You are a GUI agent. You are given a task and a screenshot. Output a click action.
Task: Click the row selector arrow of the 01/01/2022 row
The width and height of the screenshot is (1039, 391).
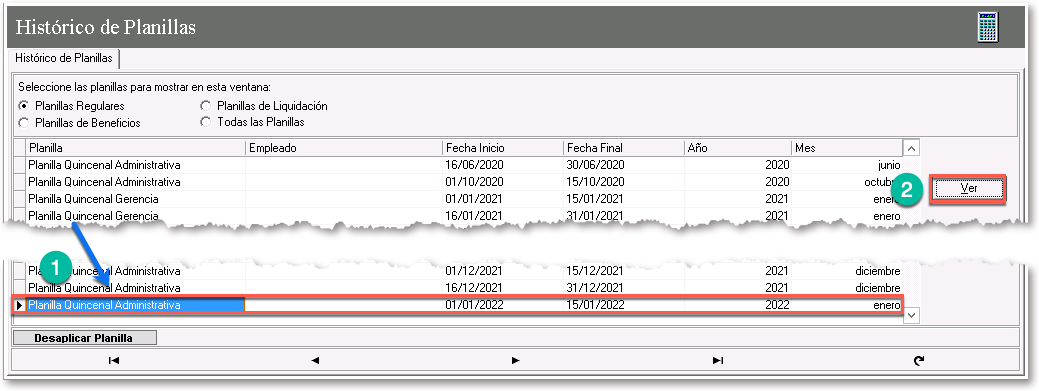(20, 305)
